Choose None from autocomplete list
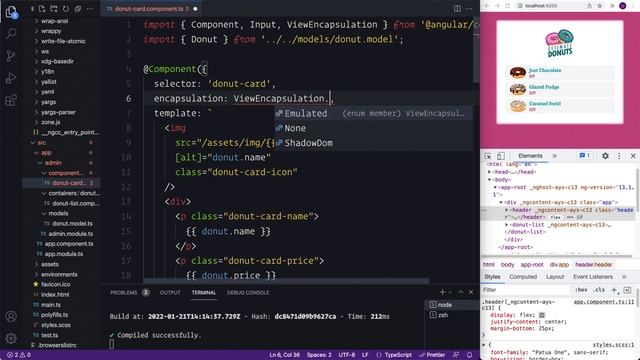 coord(373,128)
